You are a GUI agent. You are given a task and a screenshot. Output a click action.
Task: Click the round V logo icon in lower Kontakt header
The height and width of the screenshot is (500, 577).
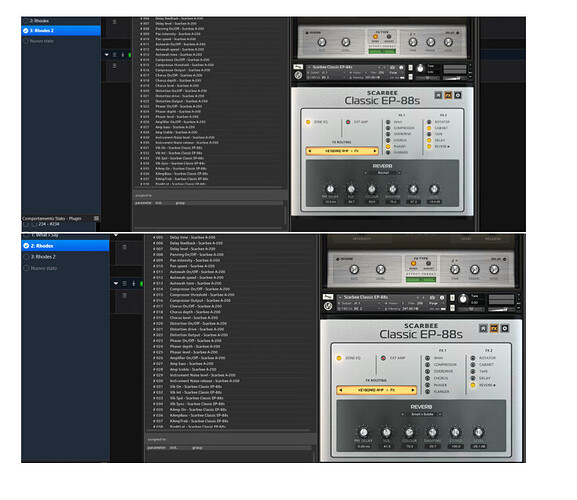tap(328, 306)
